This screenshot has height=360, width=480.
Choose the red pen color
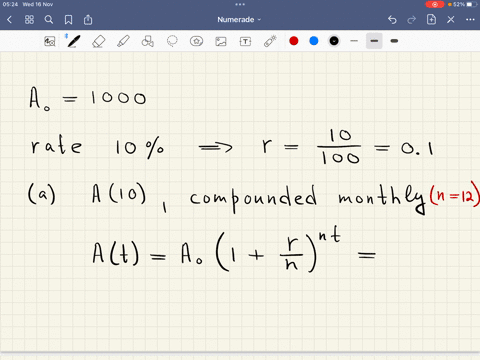click(x=294, y=41)
